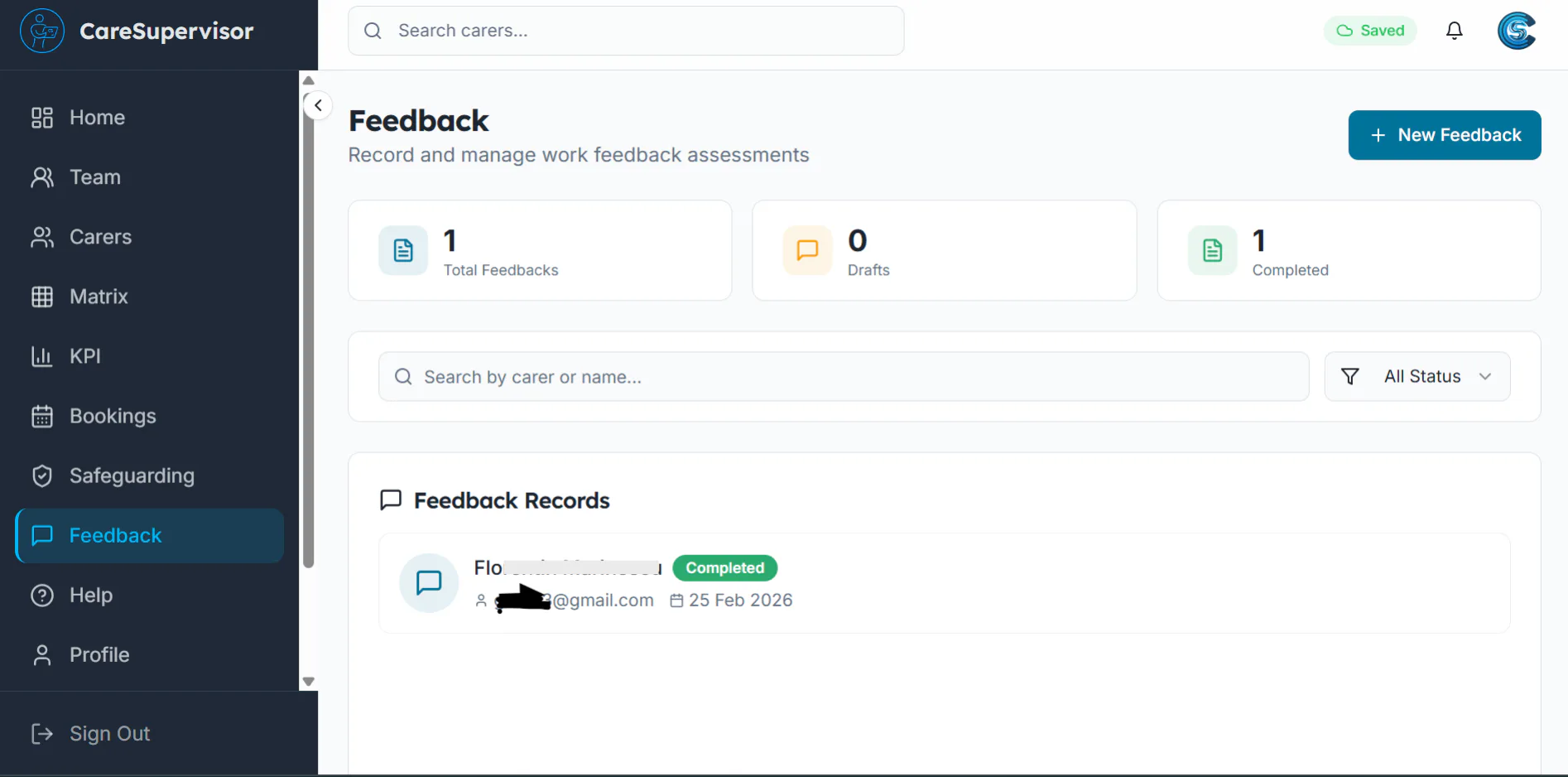This screenshot has height=777, width=1568.
Task: Click the Saved status badge
Action: click(1370, 31)
